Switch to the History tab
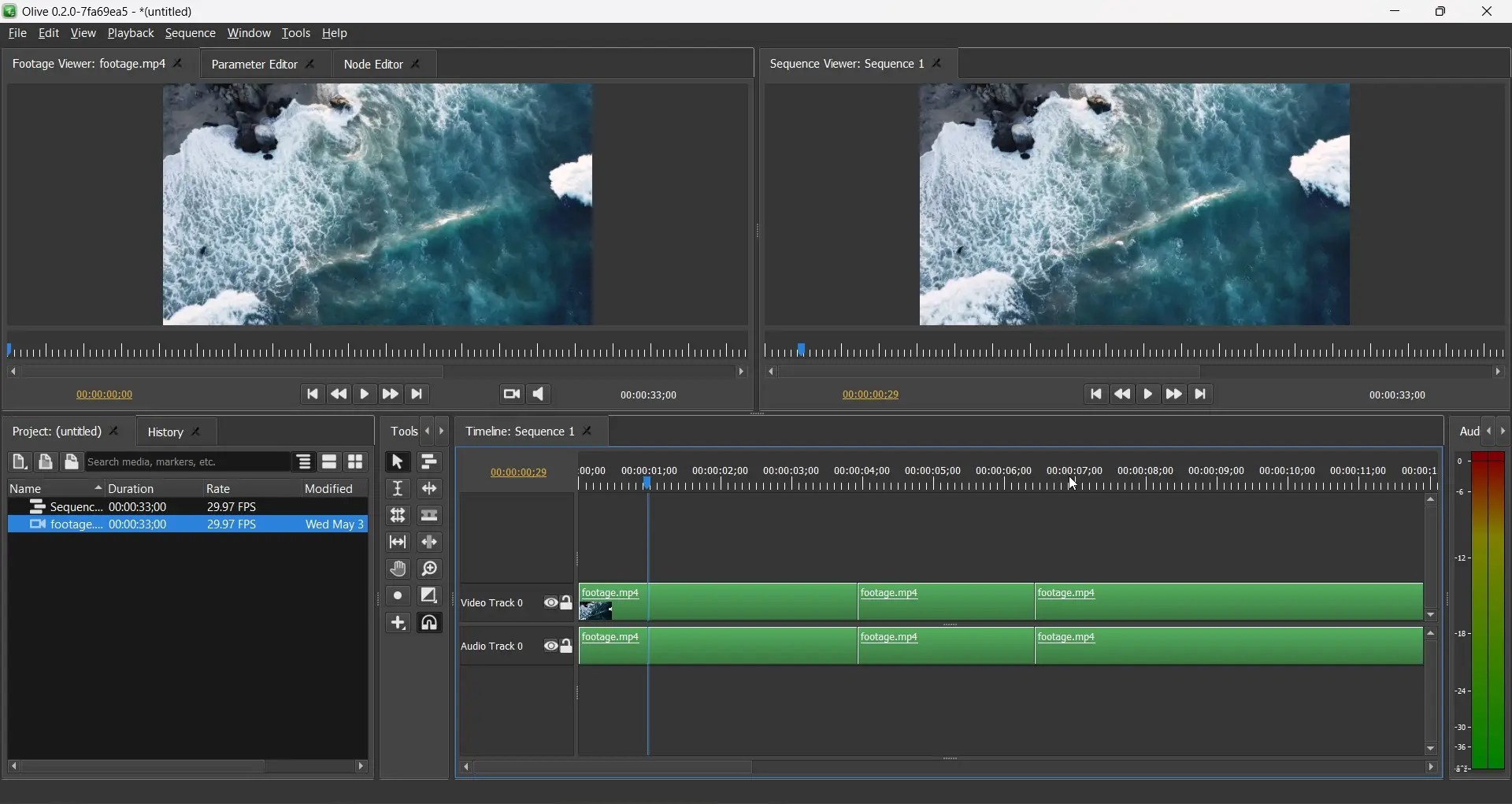This screenshot has width=1512, height=804. point(166,432)
